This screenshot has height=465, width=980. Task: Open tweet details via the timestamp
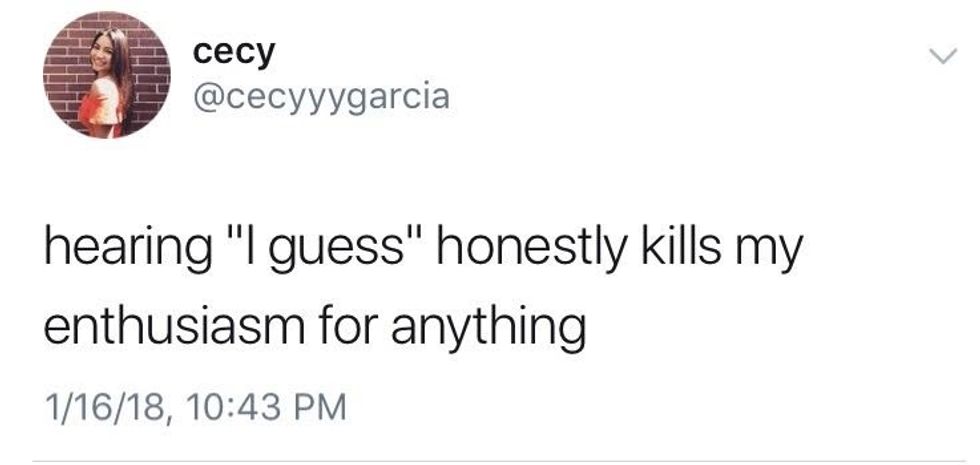pyautogui.click(x=194, y=406)
